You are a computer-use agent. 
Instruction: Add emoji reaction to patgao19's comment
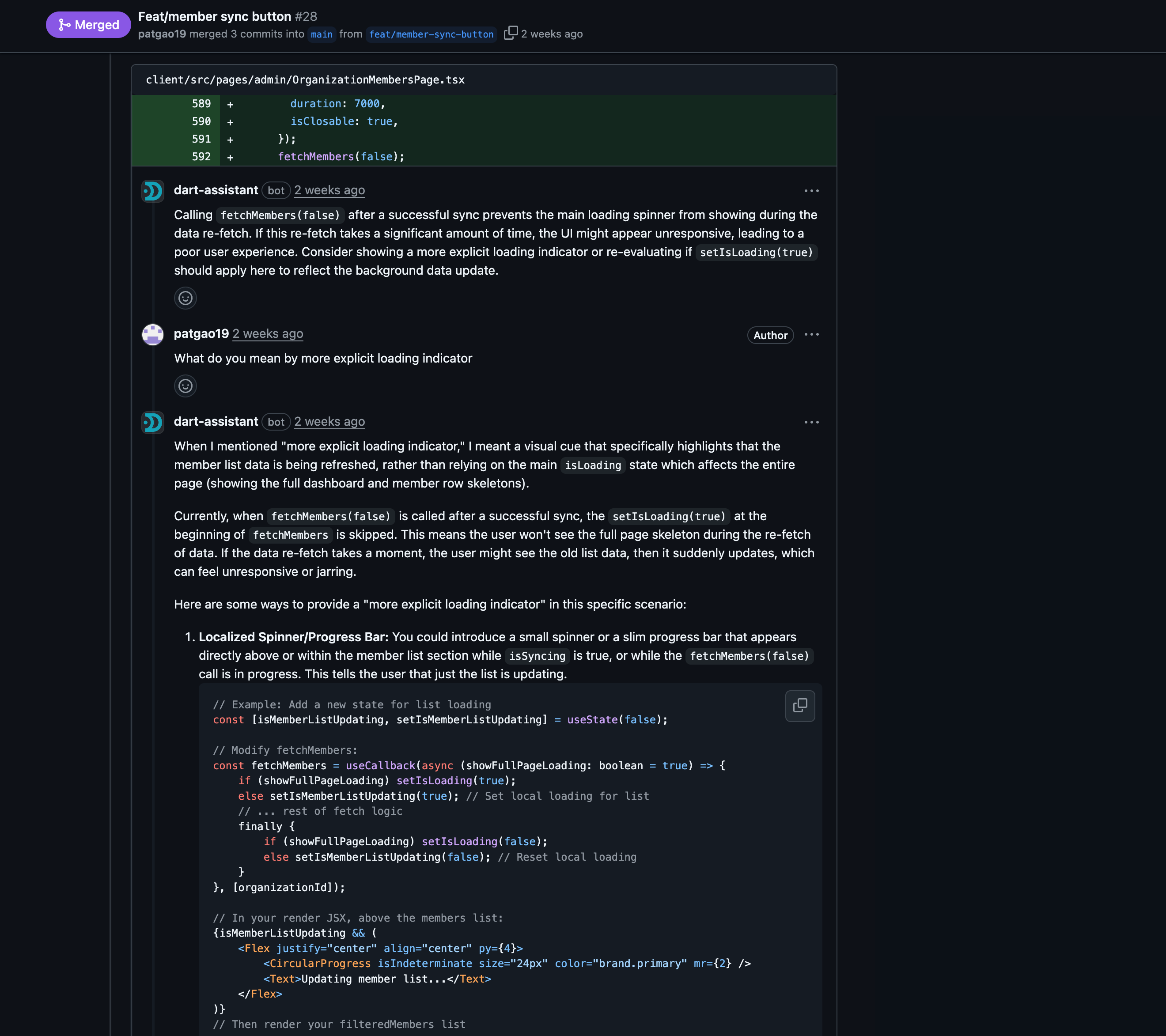185,386
